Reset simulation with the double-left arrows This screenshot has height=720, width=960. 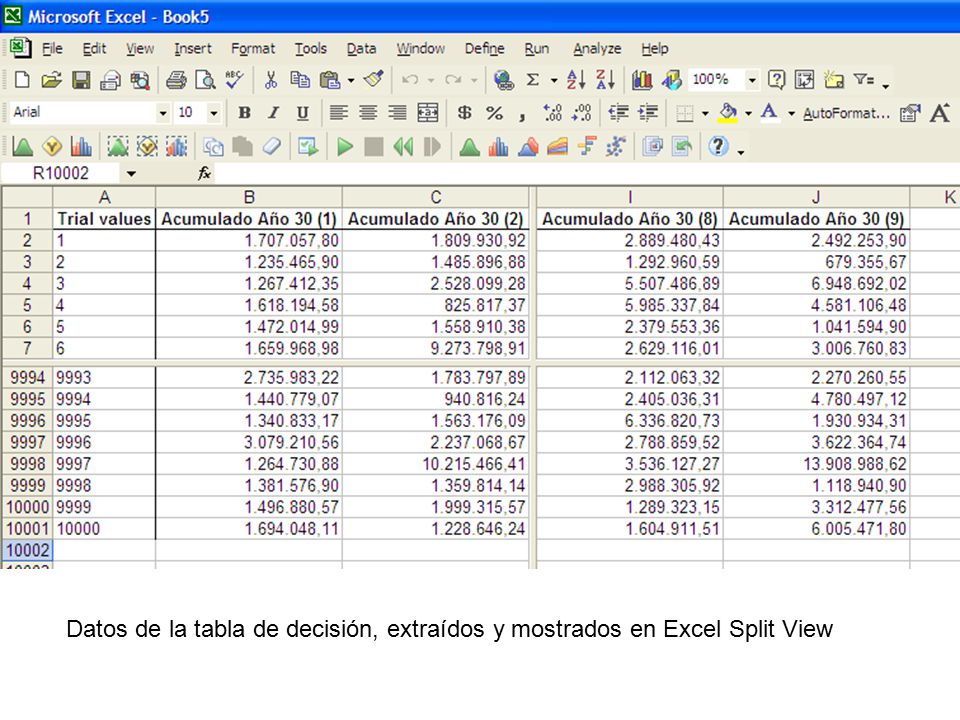pyautogui.click(x=403, y=147)
